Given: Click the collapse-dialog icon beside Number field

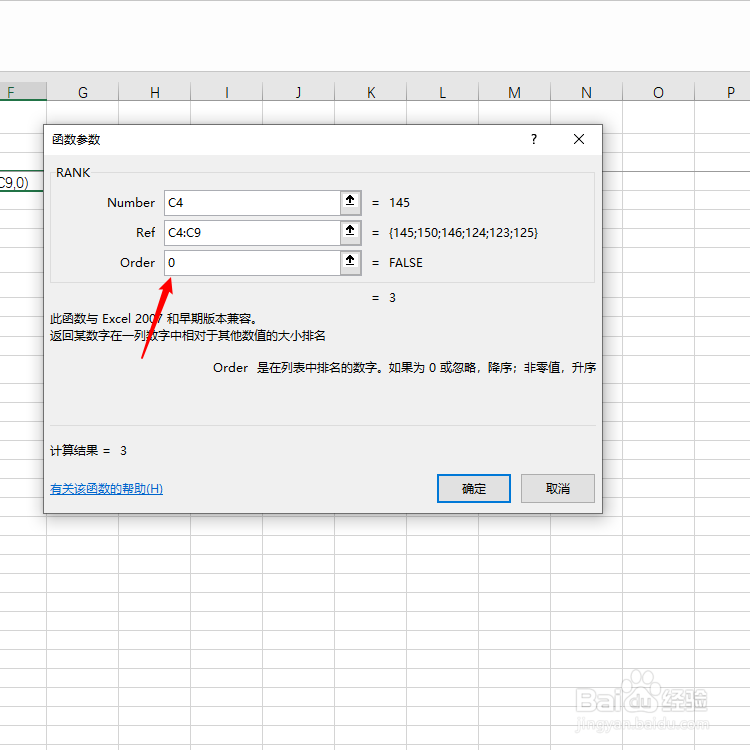Looking at the screenshot, I should [x=350, y=202].
